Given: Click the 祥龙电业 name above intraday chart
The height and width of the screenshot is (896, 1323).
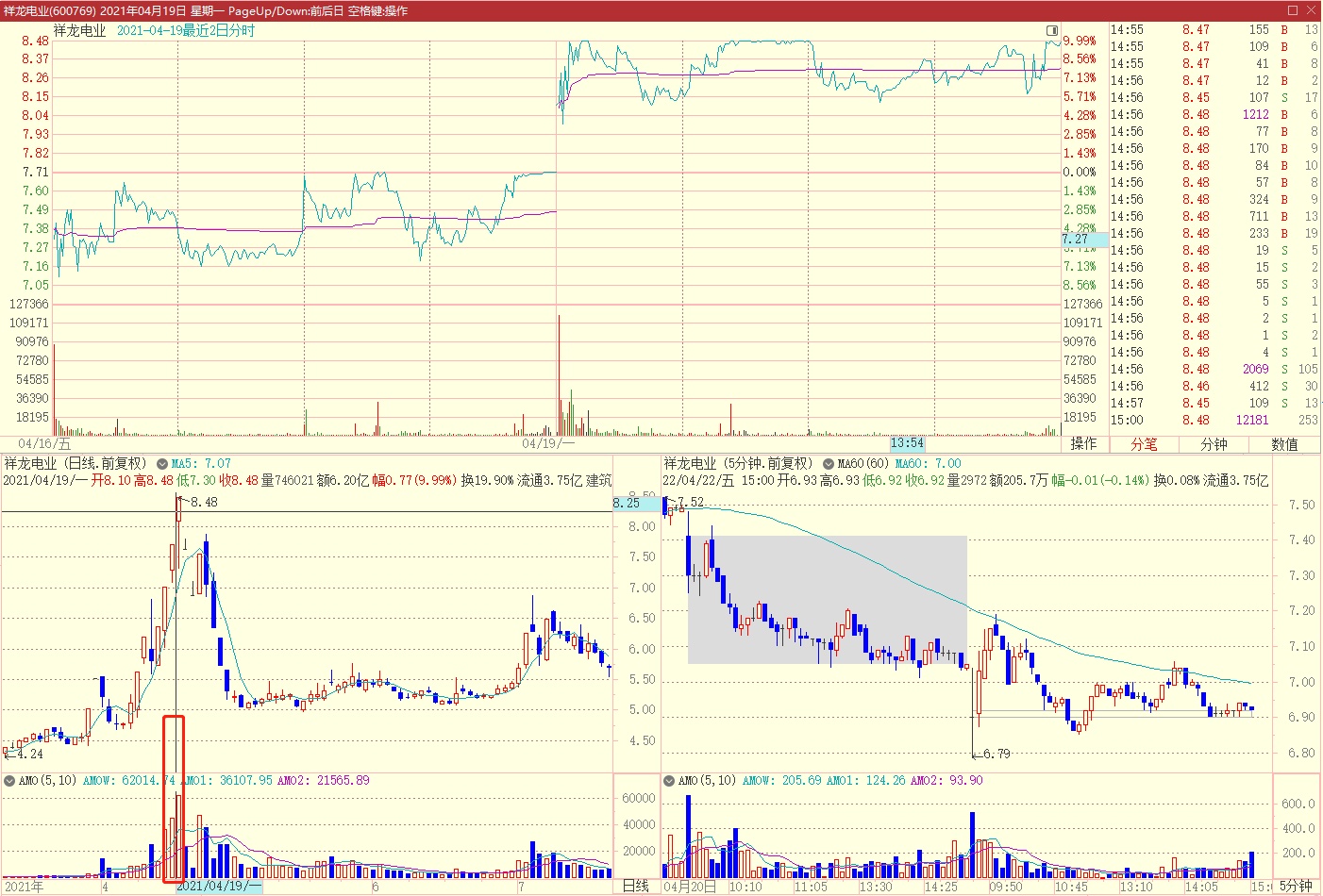Looking at the screenshot, I should tap(79, 30).
